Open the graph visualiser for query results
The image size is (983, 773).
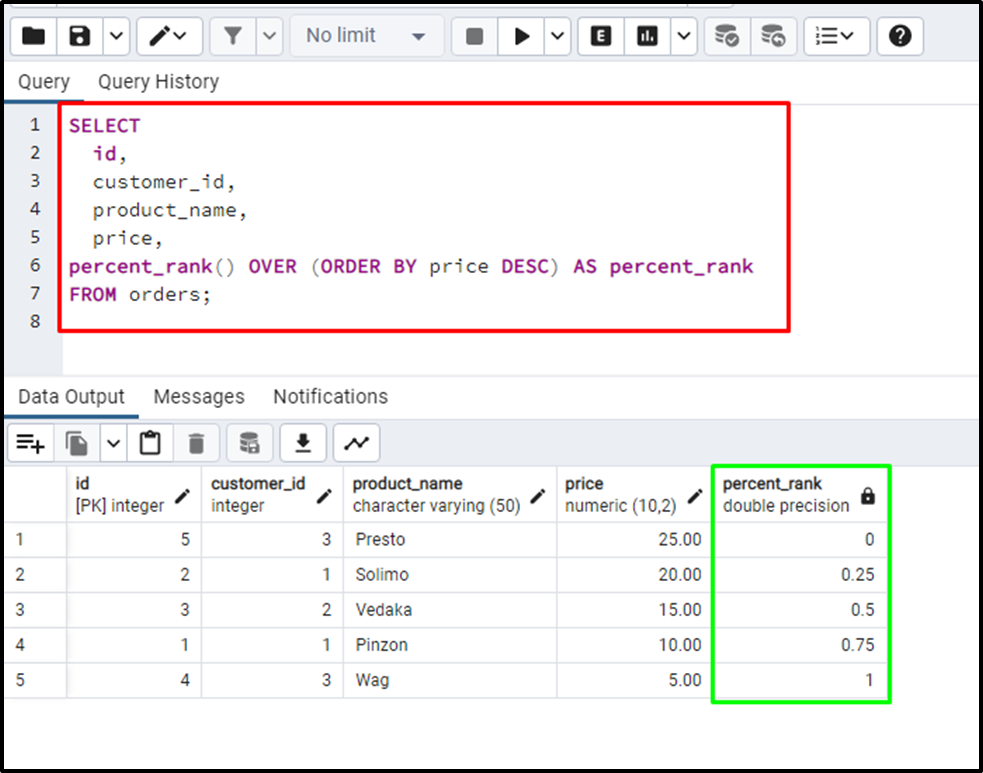click(356, 442)
